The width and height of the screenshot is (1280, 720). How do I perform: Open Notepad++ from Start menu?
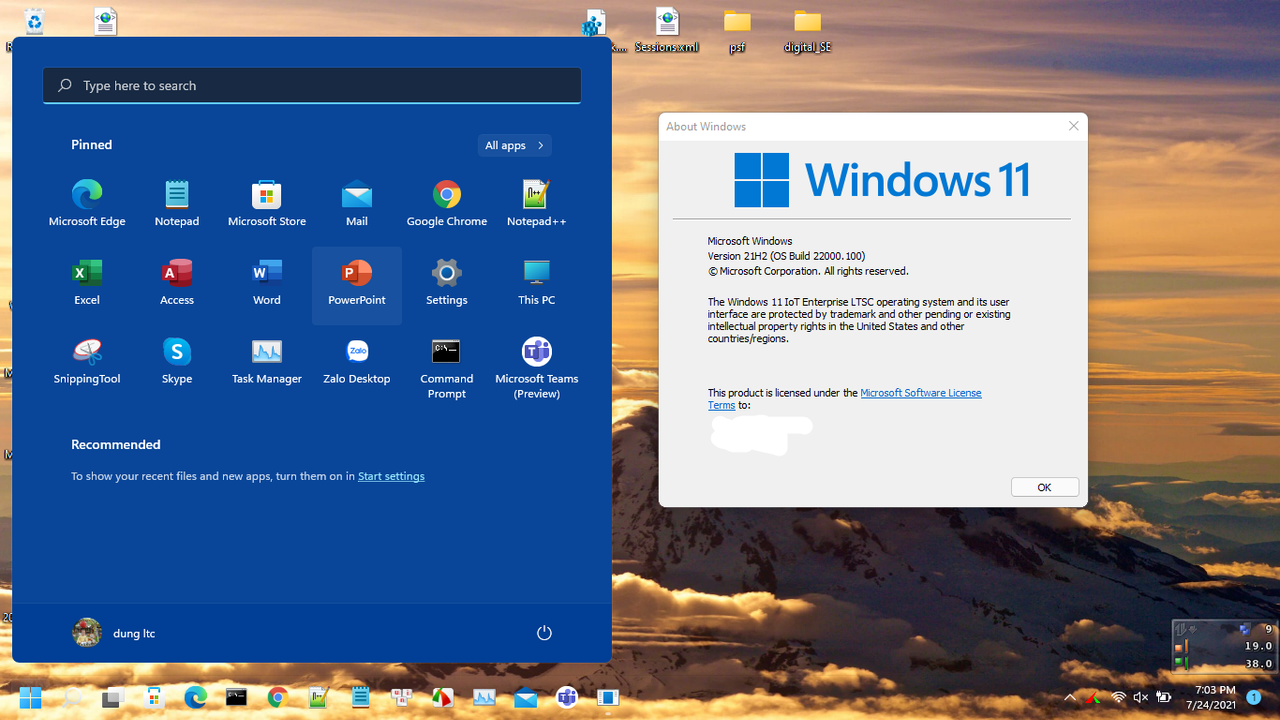click(537, 204)
